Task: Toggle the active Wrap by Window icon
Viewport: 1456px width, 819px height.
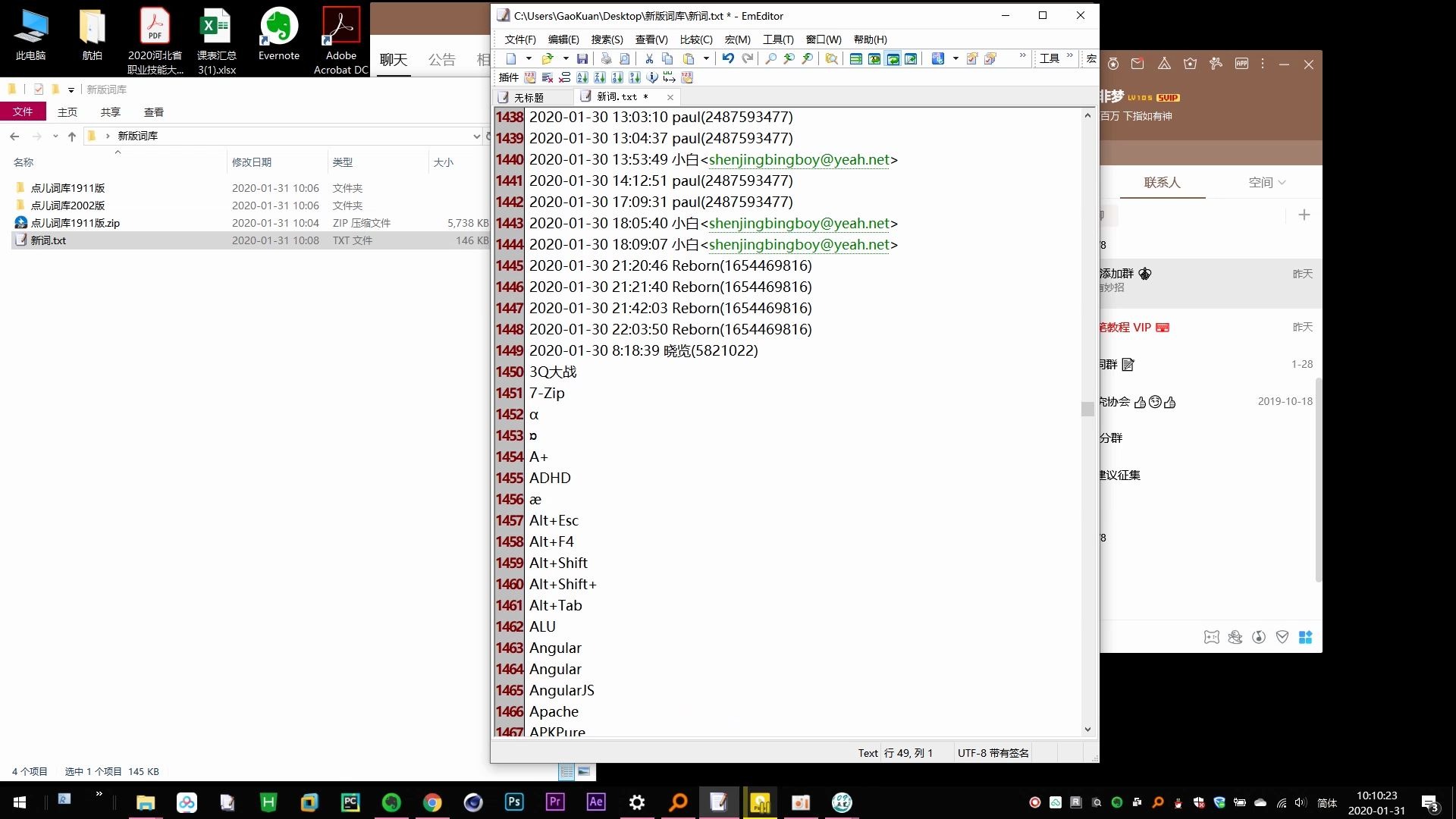Action: coord(893,58)
